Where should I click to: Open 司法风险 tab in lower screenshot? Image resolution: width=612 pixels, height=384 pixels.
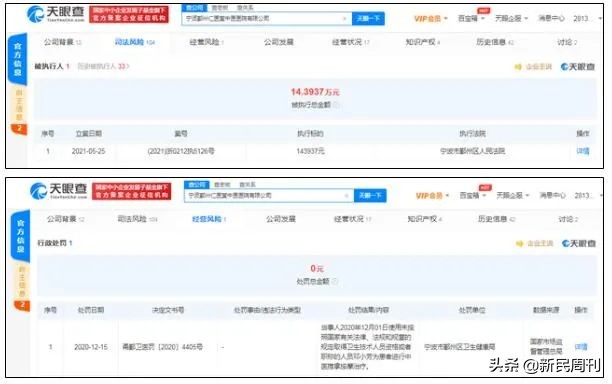tap(137, 219)
